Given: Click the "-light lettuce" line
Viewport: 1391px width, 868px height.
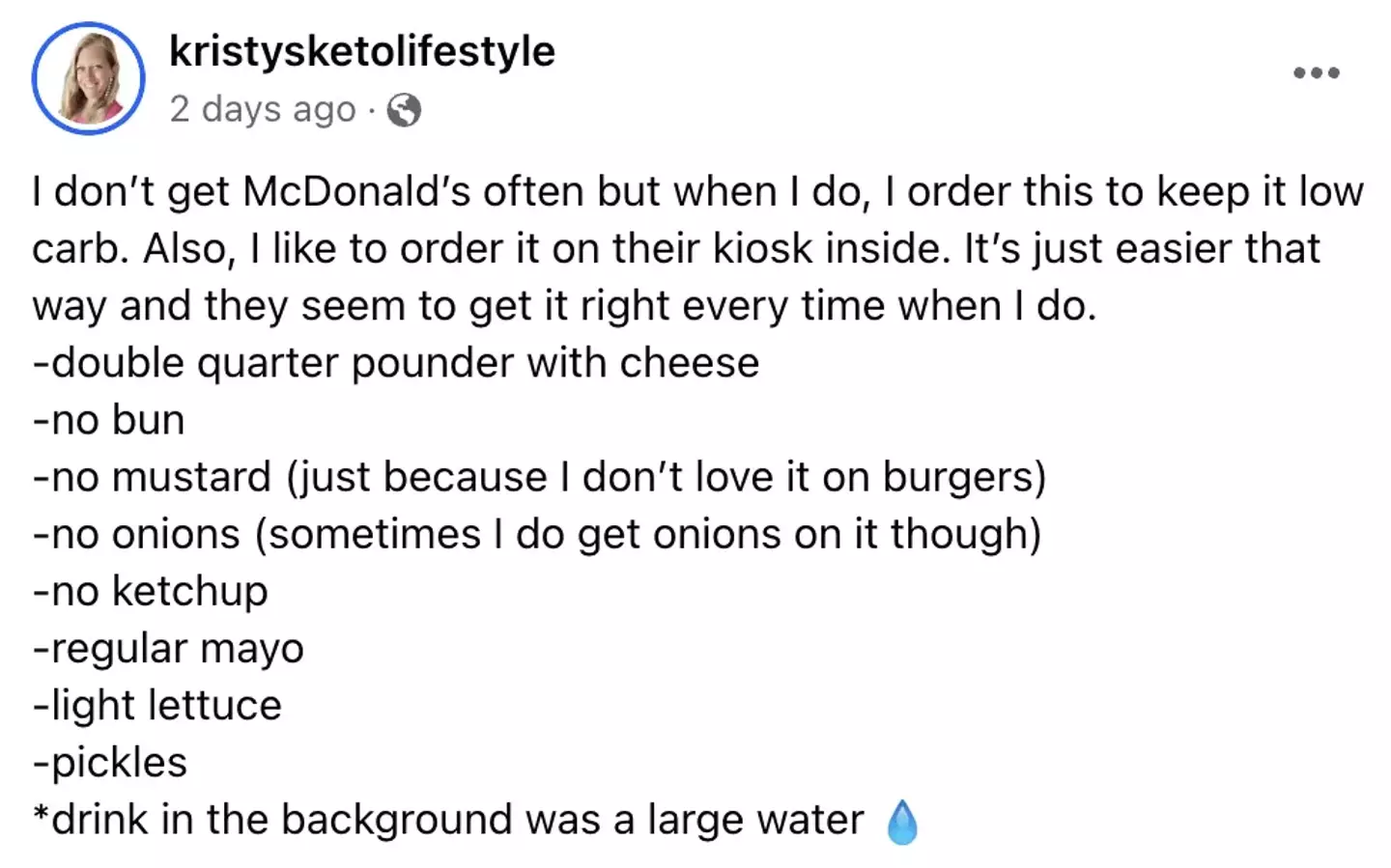Looking at the screenshot, I should pyautogui.click(x=157, y=705).
